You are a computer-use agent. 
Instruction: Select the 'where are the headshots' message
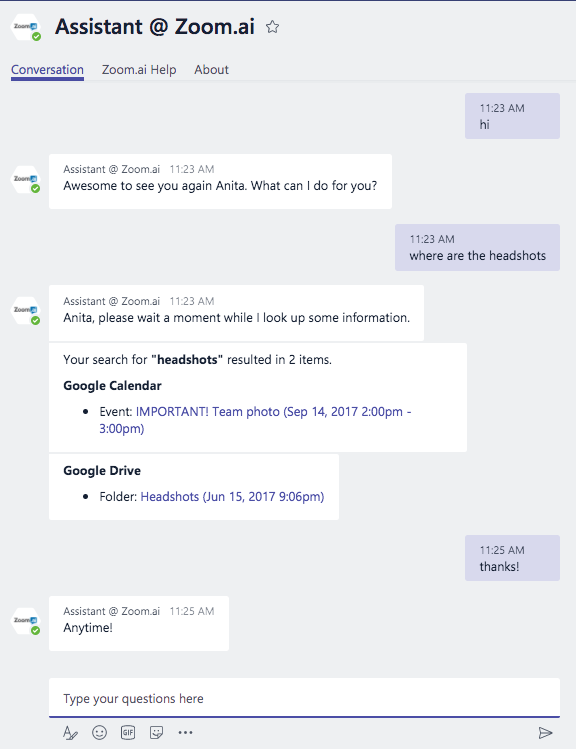click(477, 247)
